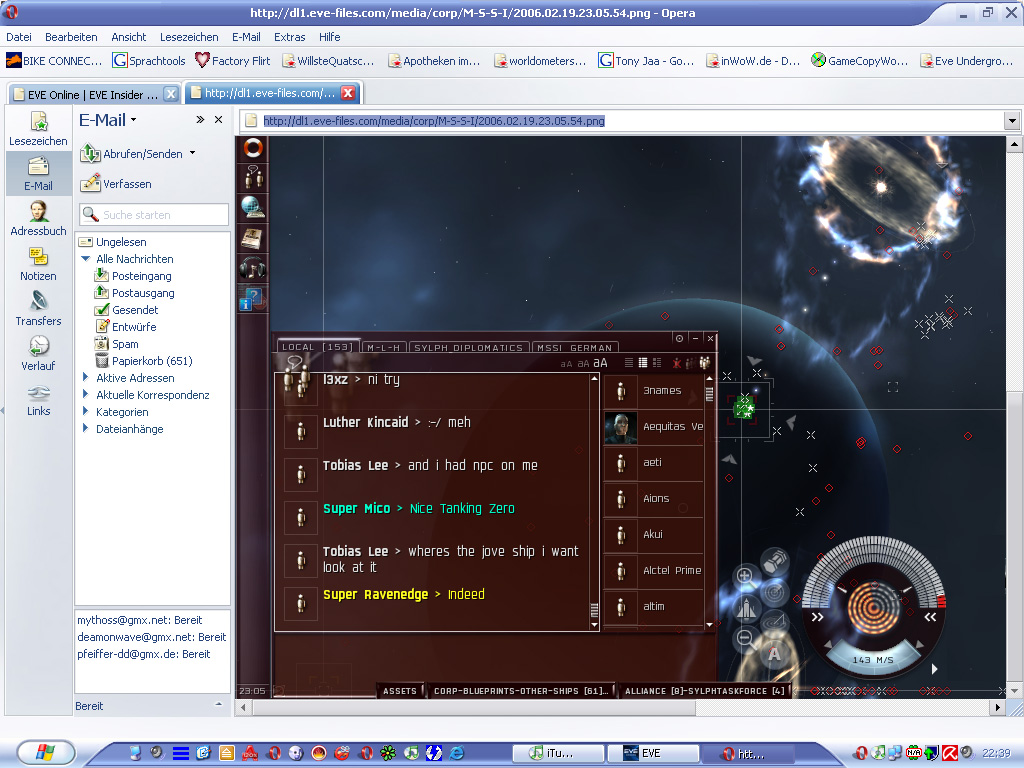Open the Entwürfe folder
Screen dimensions: 1024x768
click(x=125, y=327)
